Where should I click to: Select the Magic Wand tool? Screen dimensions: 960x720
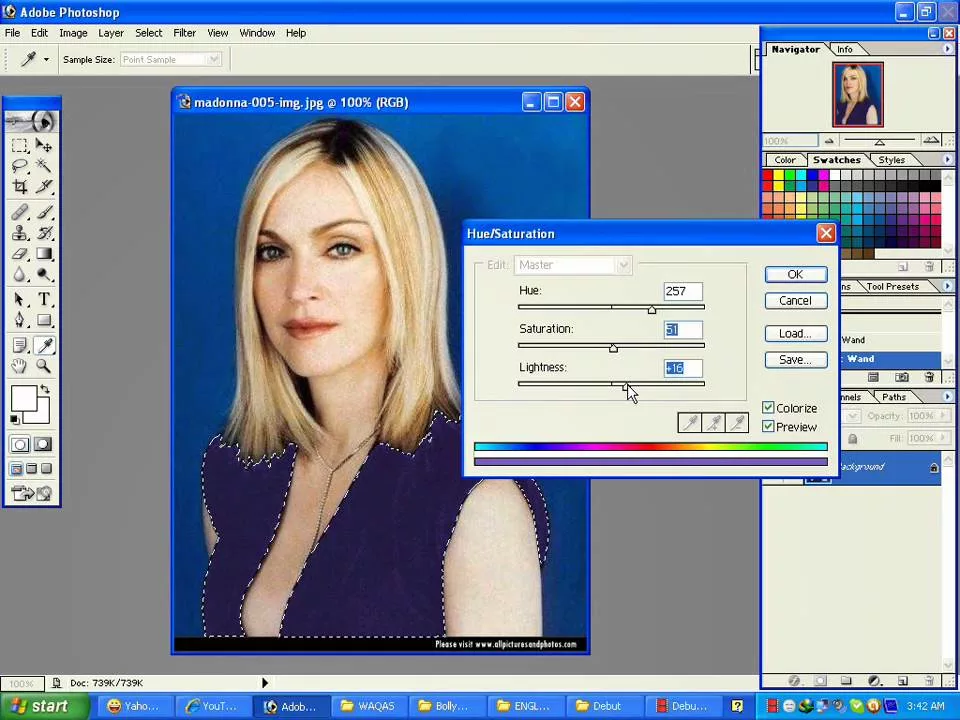point(43,165)
